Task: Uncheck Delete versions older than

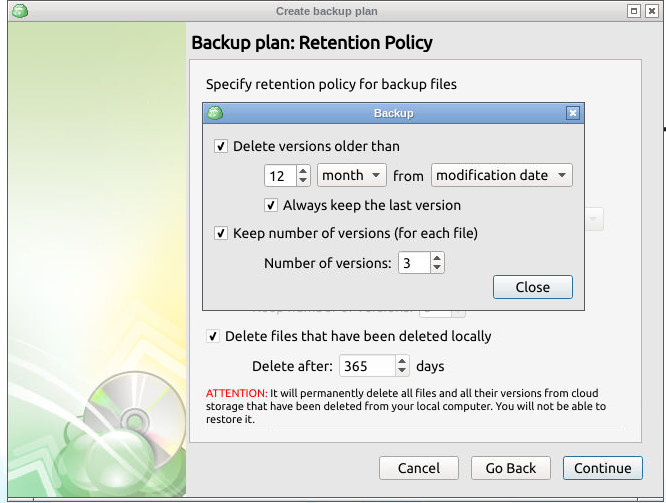Action: [221, 147]
